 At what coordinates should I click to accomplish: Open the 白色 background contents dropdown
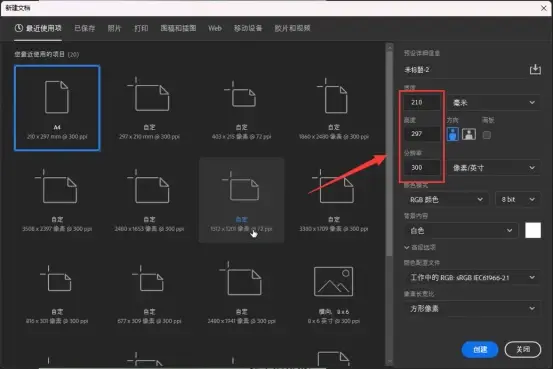pos(461,231)
